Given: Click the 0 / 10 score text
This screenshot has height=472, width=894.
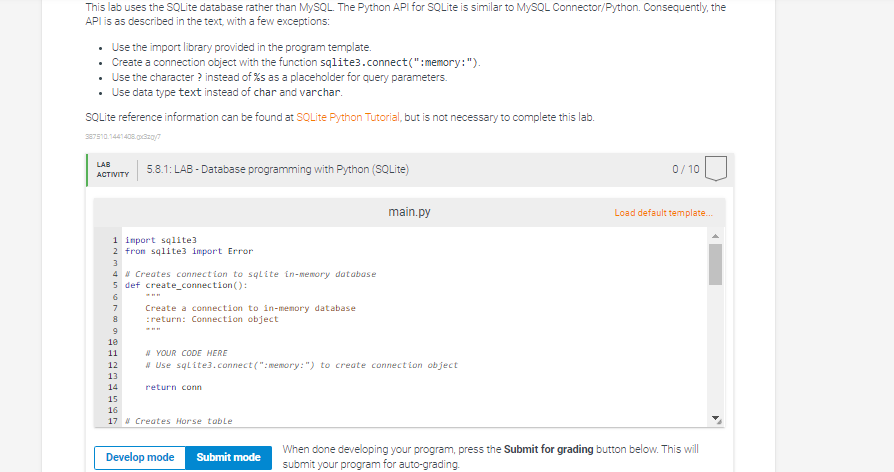Looking at the screenshot, I should [x=685, y=169].
